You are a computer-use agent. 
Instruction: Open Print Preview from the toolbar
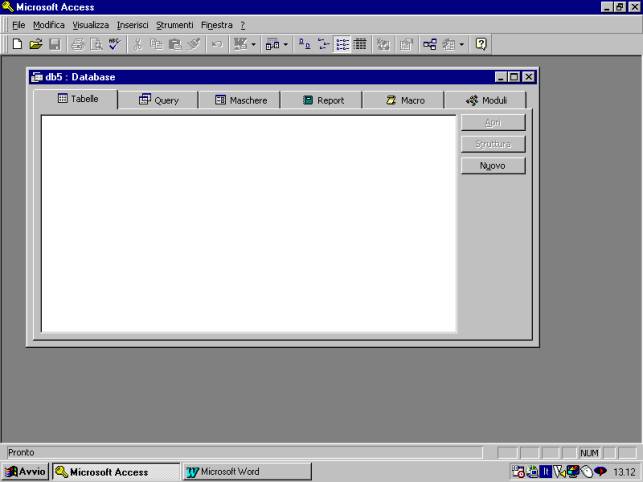click(x=96, y=44)
